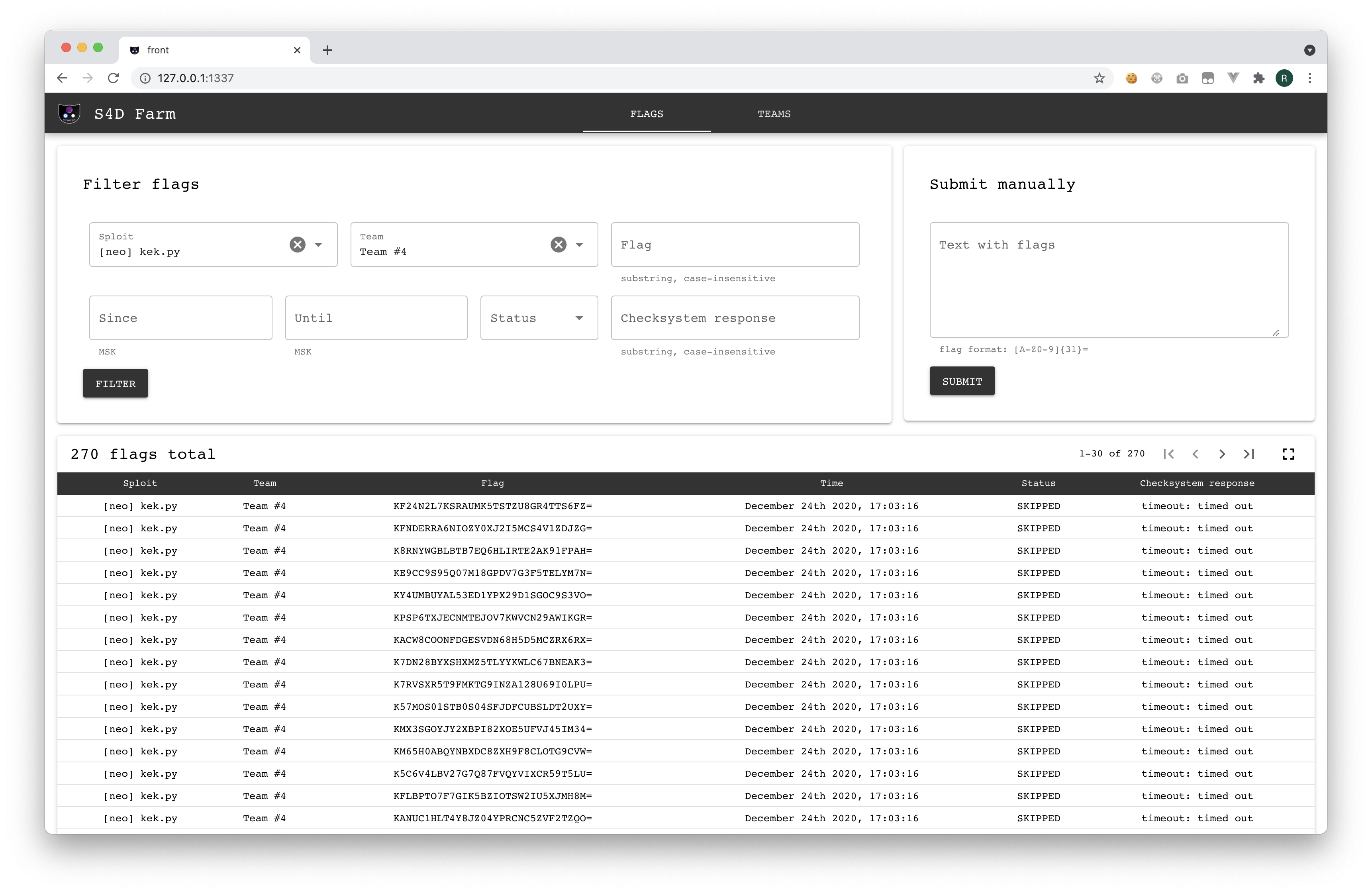This screenshot has height=893, width=1372.
Task: Open the browser extensions puzzle icon
Action: click(1258, 78)
